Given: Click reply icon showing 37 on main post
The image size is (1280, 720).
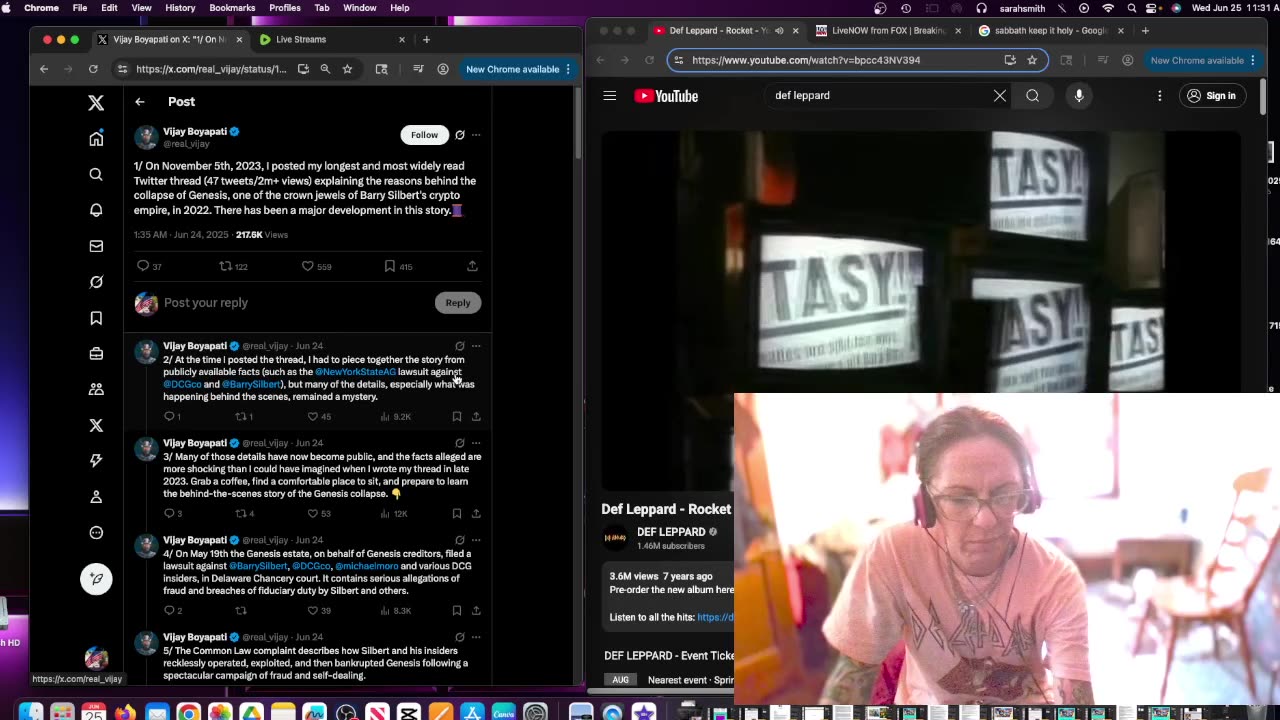Looking at the screenshot, I should 143,266.
